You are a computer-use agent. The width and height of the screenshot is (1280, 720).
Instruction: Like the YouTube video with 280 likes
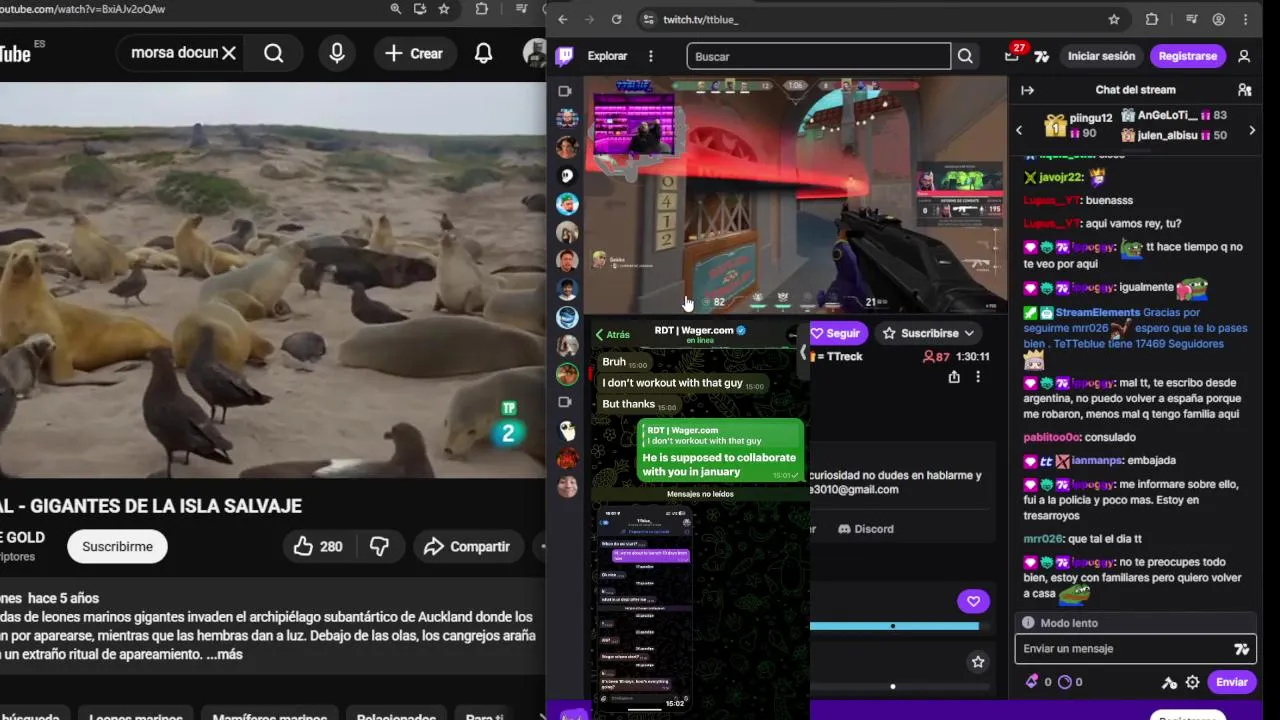pos(318,546)
